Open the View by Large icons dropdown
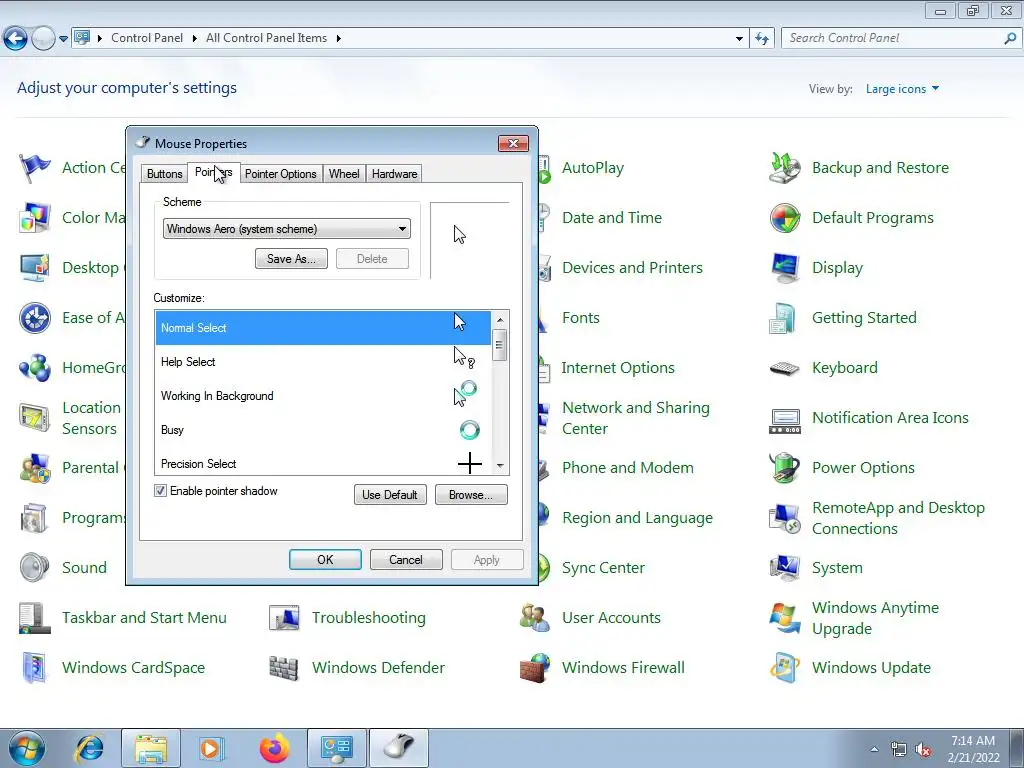The image size is (1024, 768). click(x=902, y=89)
